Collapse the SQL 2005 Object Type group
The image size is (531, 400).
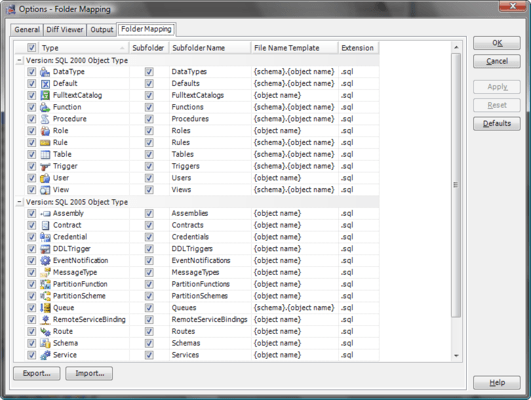point(19,202)
